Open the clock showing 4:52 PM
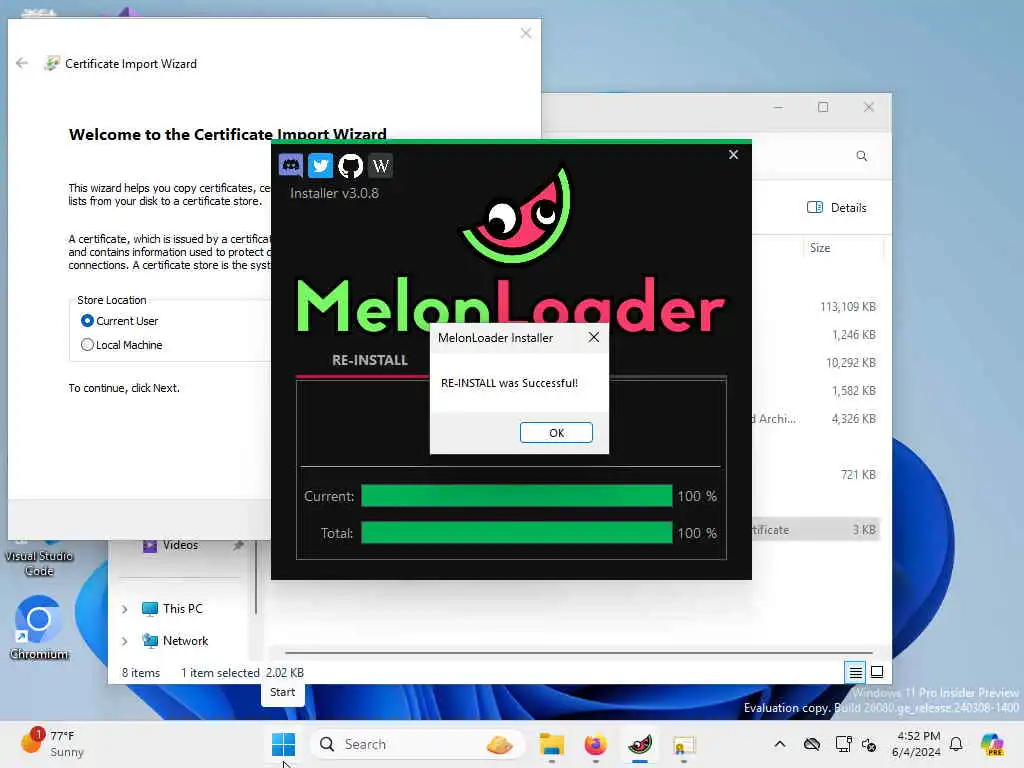The image size is (1024, 768). tap(916, 744)
